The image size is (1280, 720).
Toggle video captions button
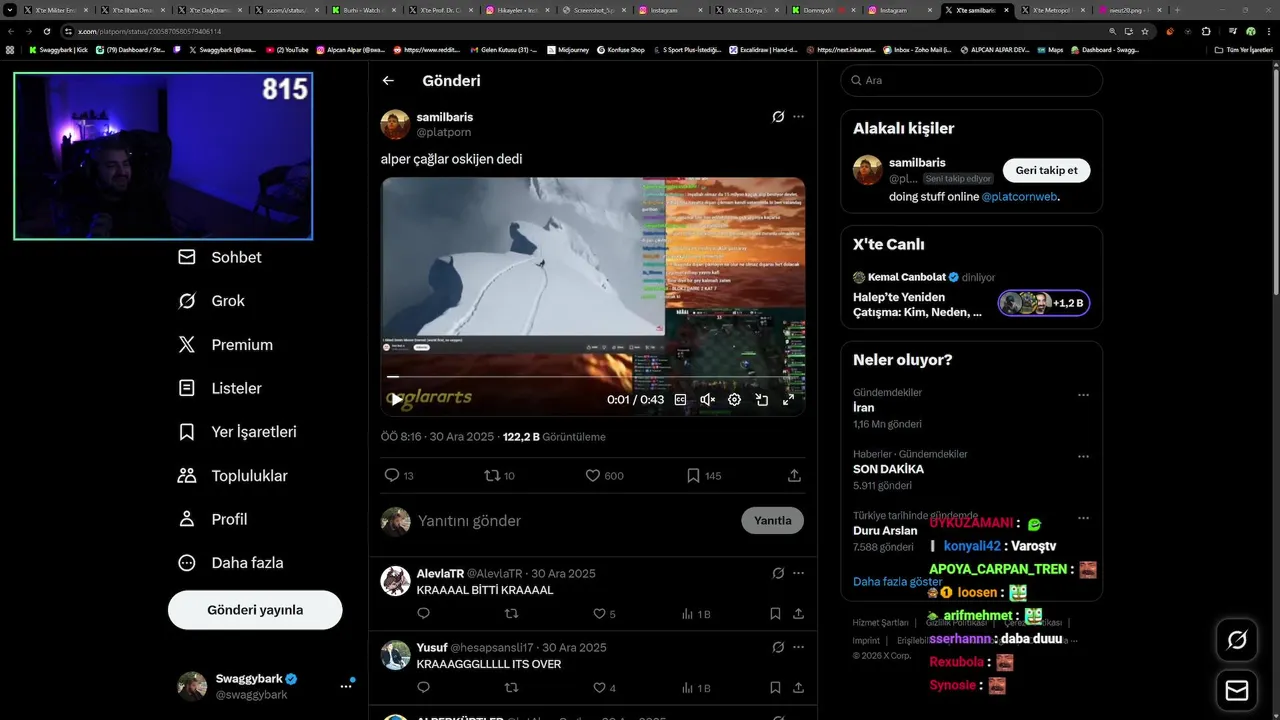coord(681,399)
